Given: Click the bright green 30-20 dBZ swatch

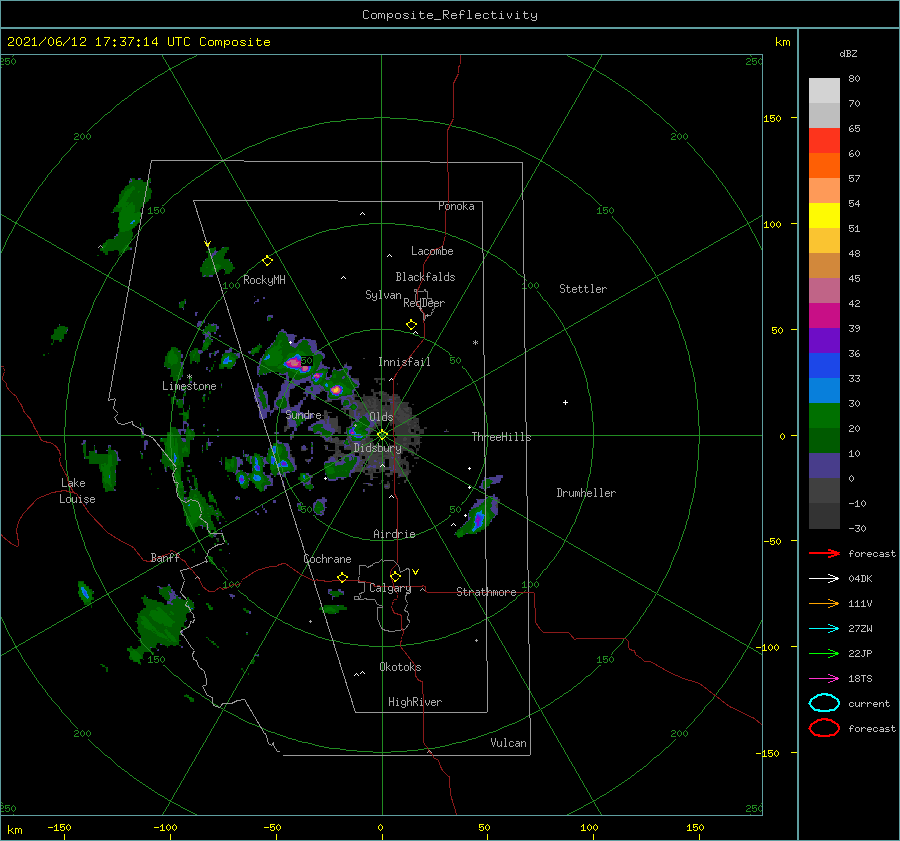Looking at the screenshot, I should tap(824, 416).
